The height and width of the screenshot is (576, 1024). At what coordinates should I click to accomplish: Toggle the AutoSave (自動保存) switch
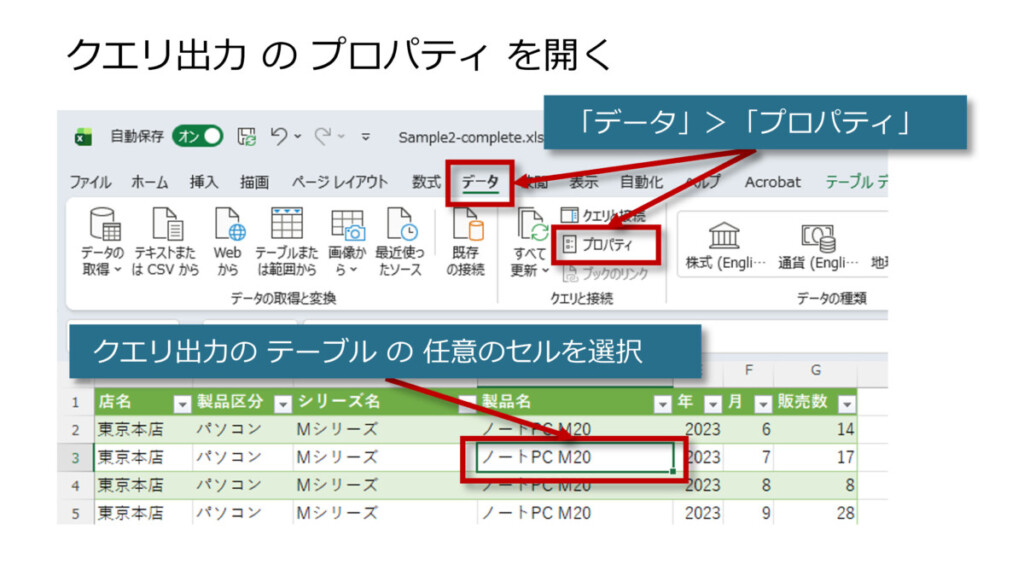pyautogui.click(x=197, y=137)
